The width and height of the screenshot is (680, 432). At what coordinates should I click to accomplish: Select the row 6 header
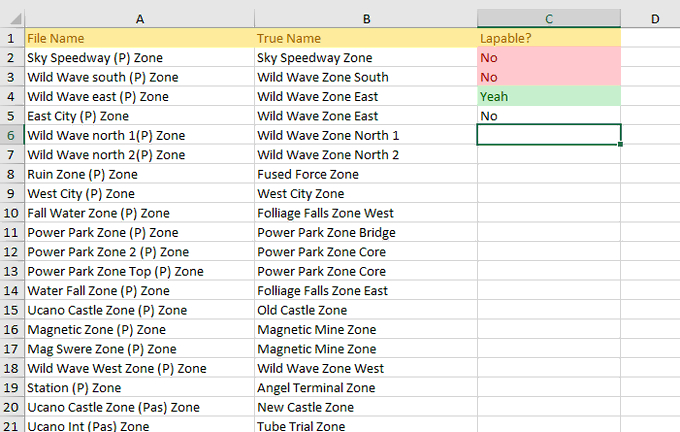pos(12,135)
